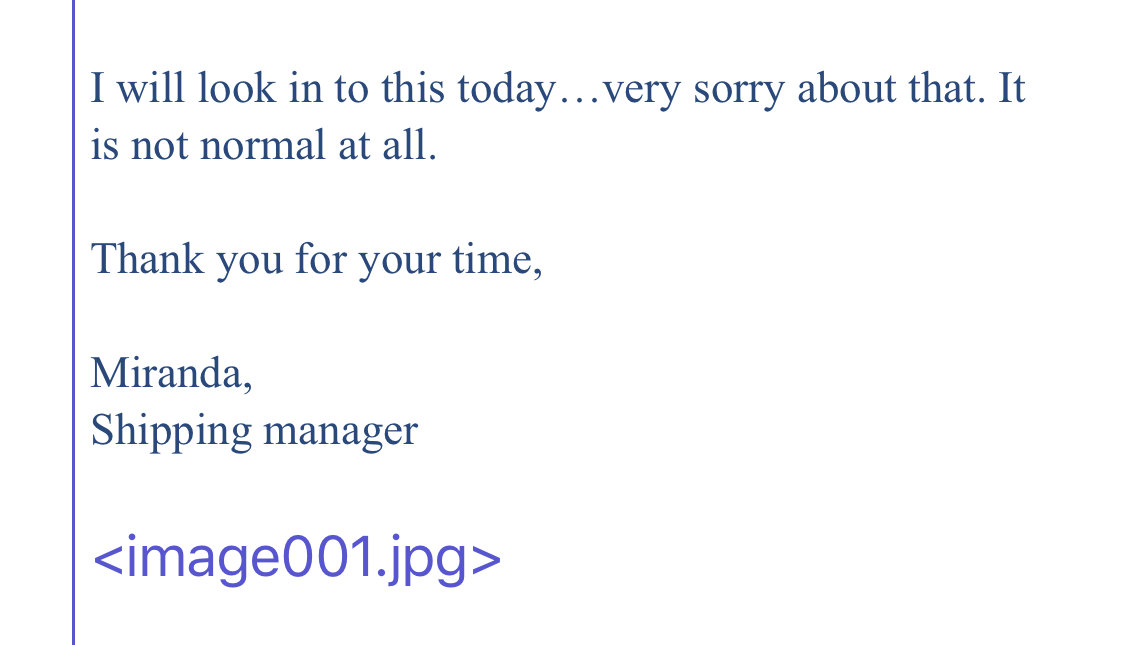Click the word "today" in the first sentence

pyautogui.click(x=506, y=90)
